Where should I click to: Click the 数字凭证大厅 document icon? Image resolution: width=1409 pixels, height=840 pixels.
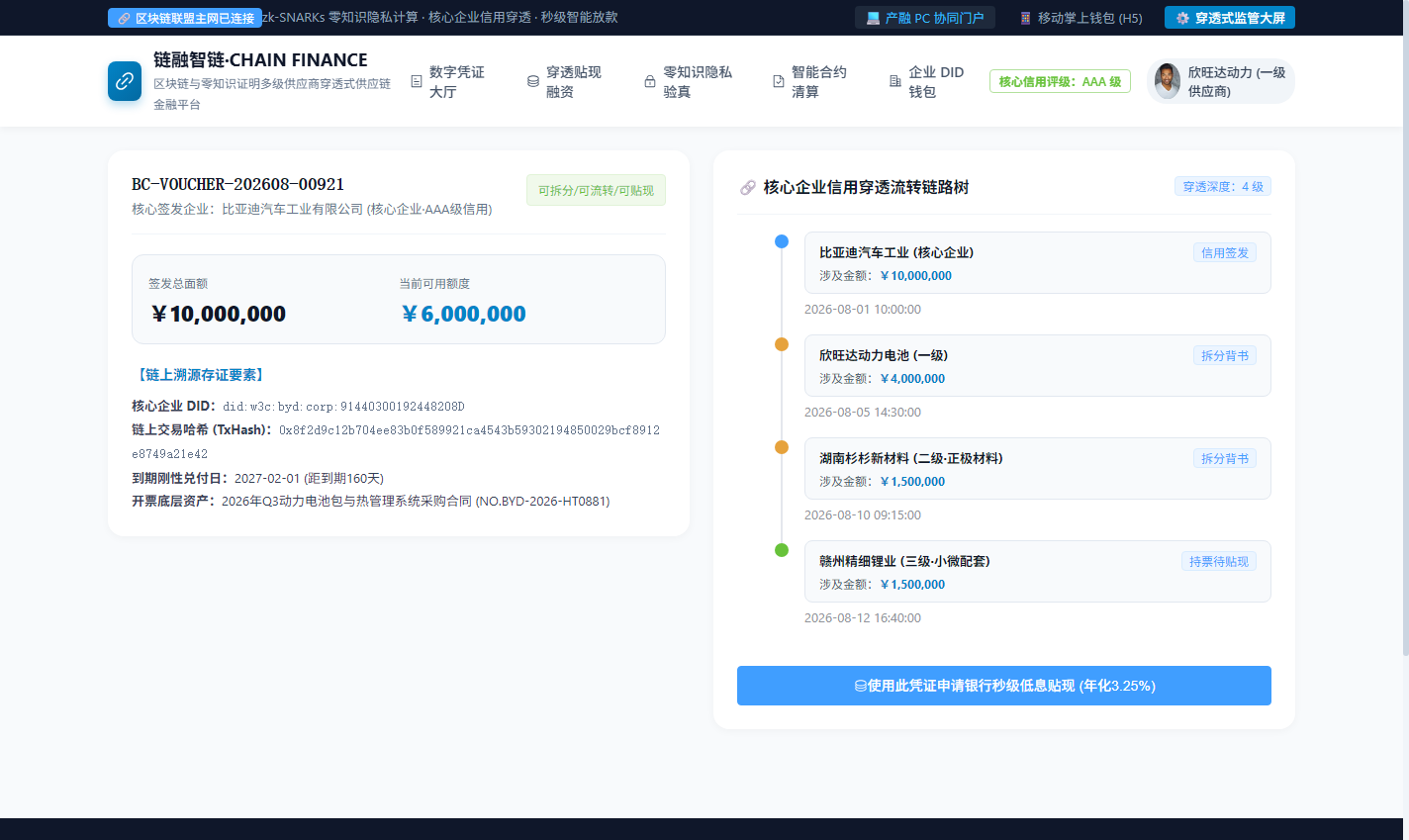click(x=416, y=82)
